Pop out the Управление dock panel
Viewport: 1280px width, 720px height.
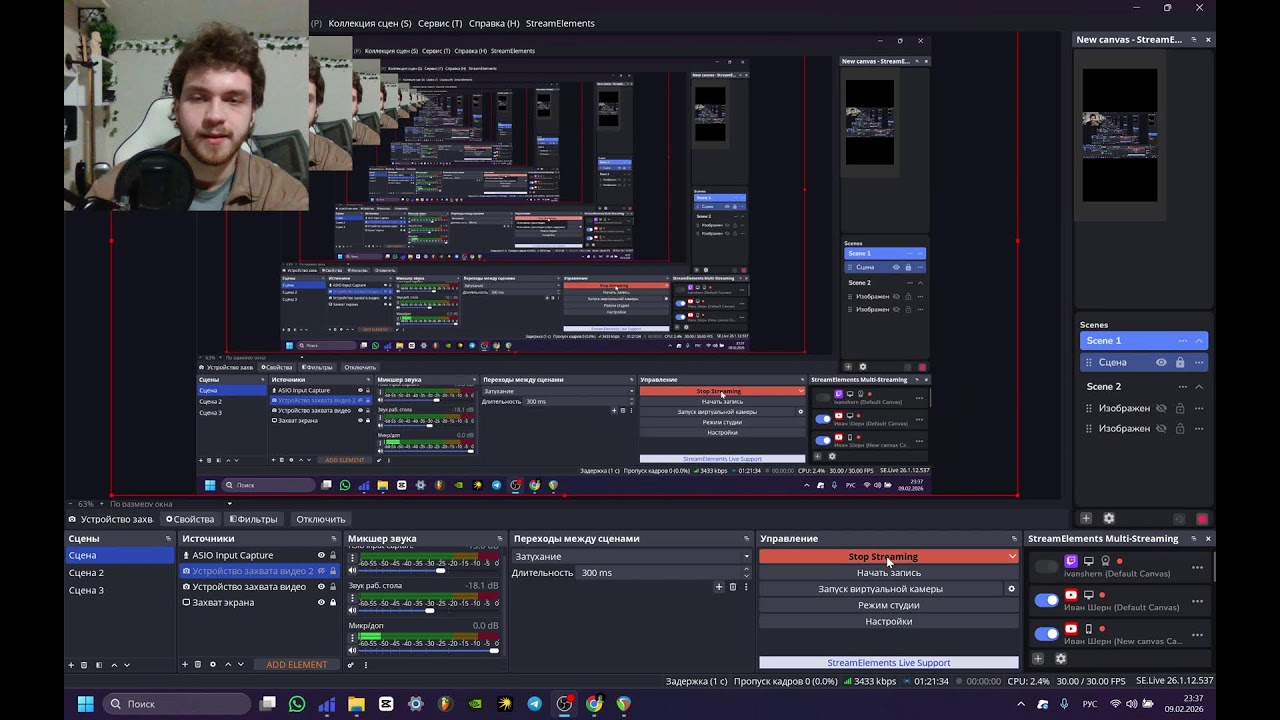(1014, 539)
